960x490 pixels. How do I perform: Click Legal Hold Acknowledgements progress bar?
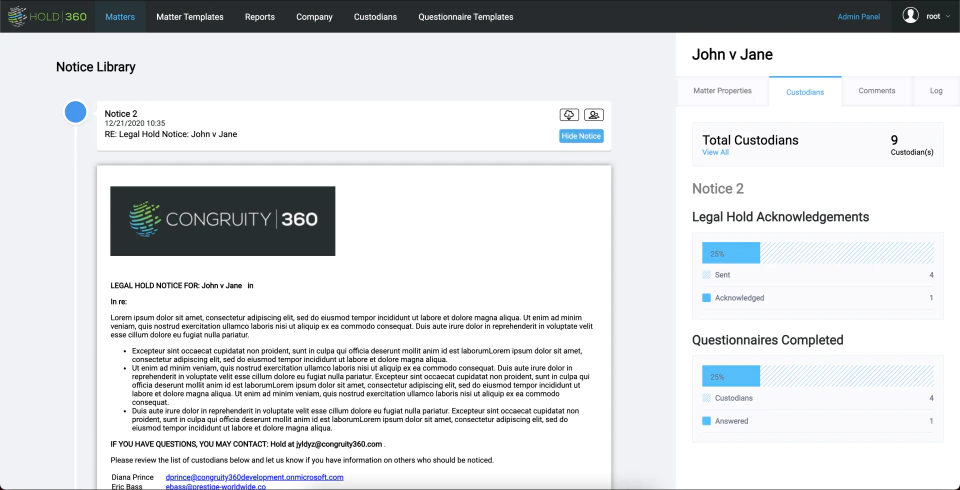tap(817, 253)
